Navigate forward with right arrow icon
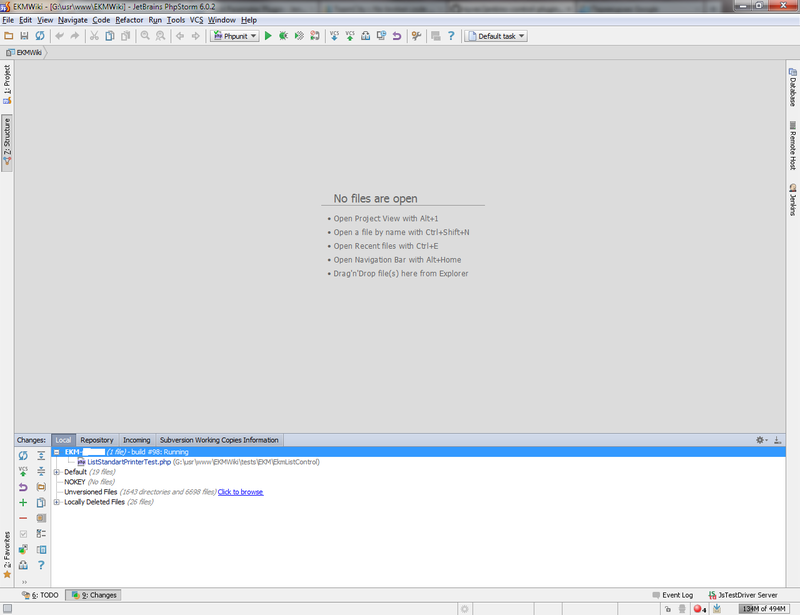 pyautogui.click(x=195, y=36)
